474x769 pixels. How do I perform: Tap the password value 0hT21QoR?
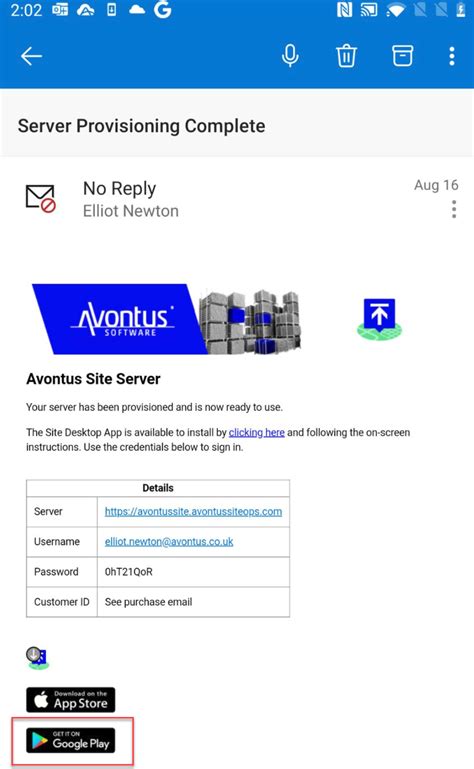click(x=129, y=572)
